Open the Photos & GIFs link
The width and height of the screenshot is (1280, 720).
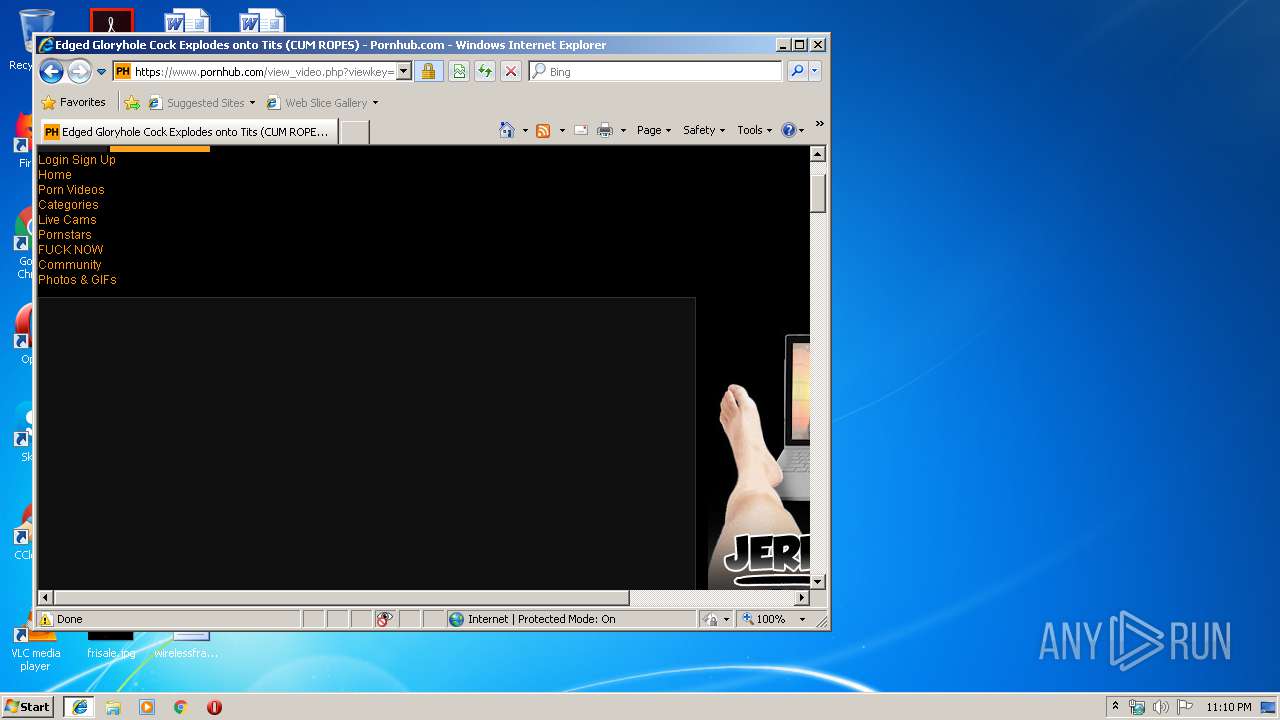coord(77,280)
